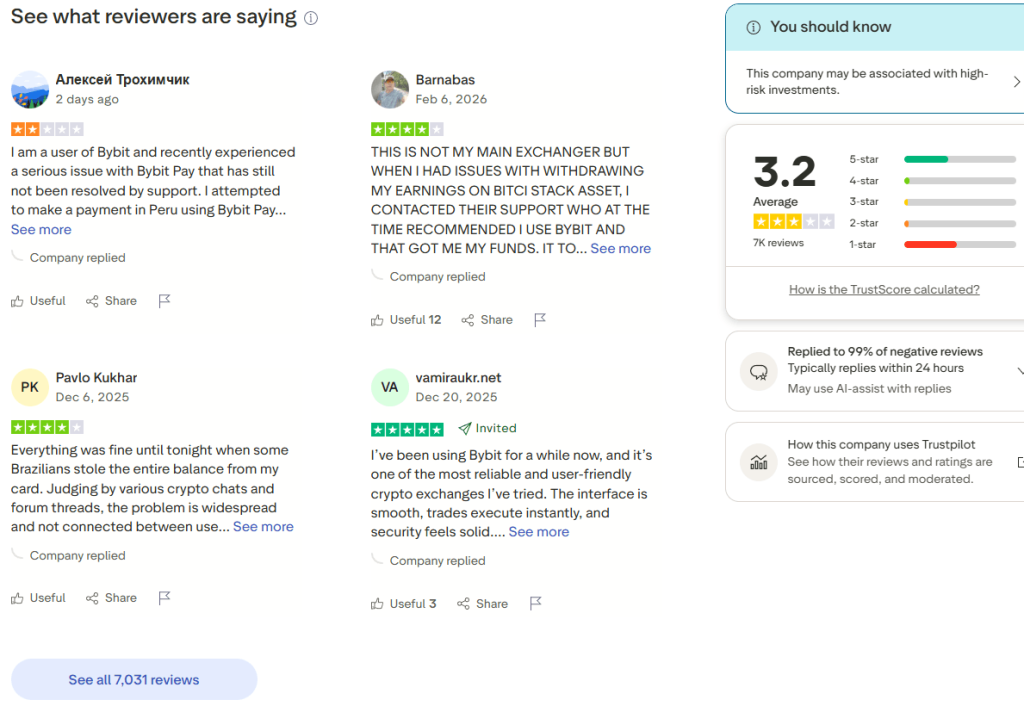Viewport: 1024px width, 706px height.
Task: Expand vamiraukr.net's review with See more
Action: coord(539,532)
